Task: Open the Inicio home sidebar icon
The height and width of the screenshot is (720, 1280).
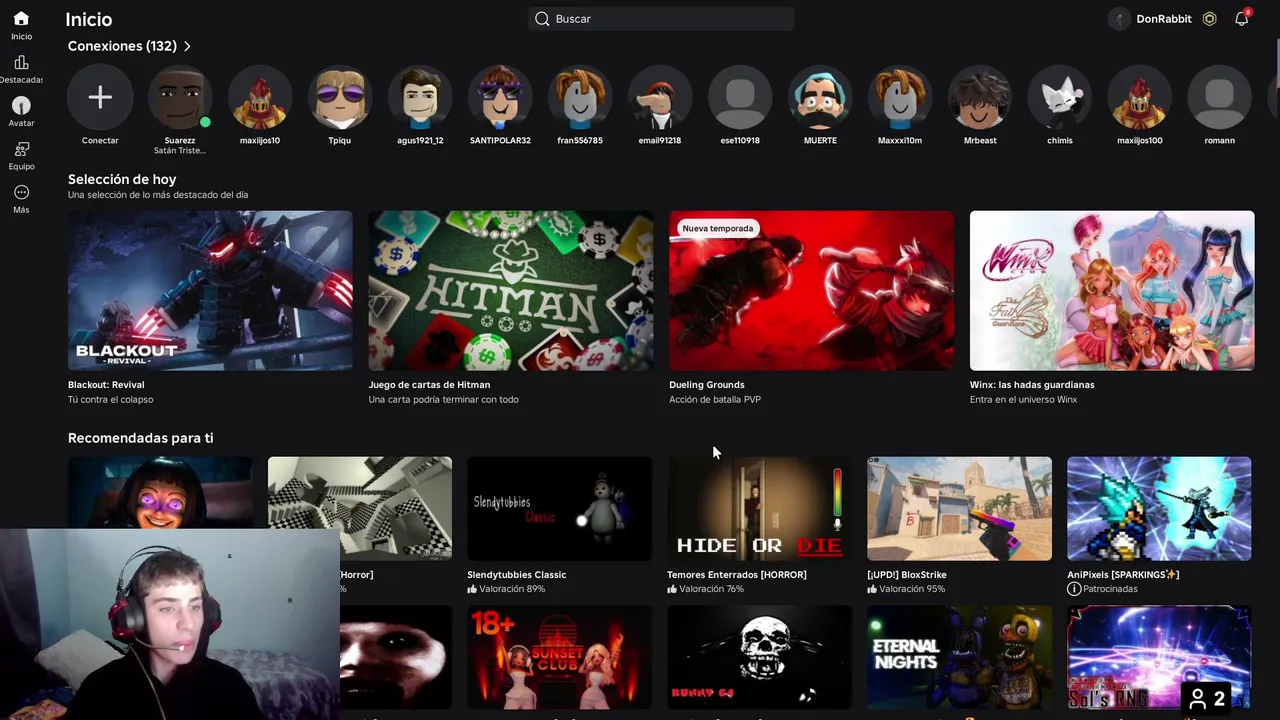Action: [21, 19]
